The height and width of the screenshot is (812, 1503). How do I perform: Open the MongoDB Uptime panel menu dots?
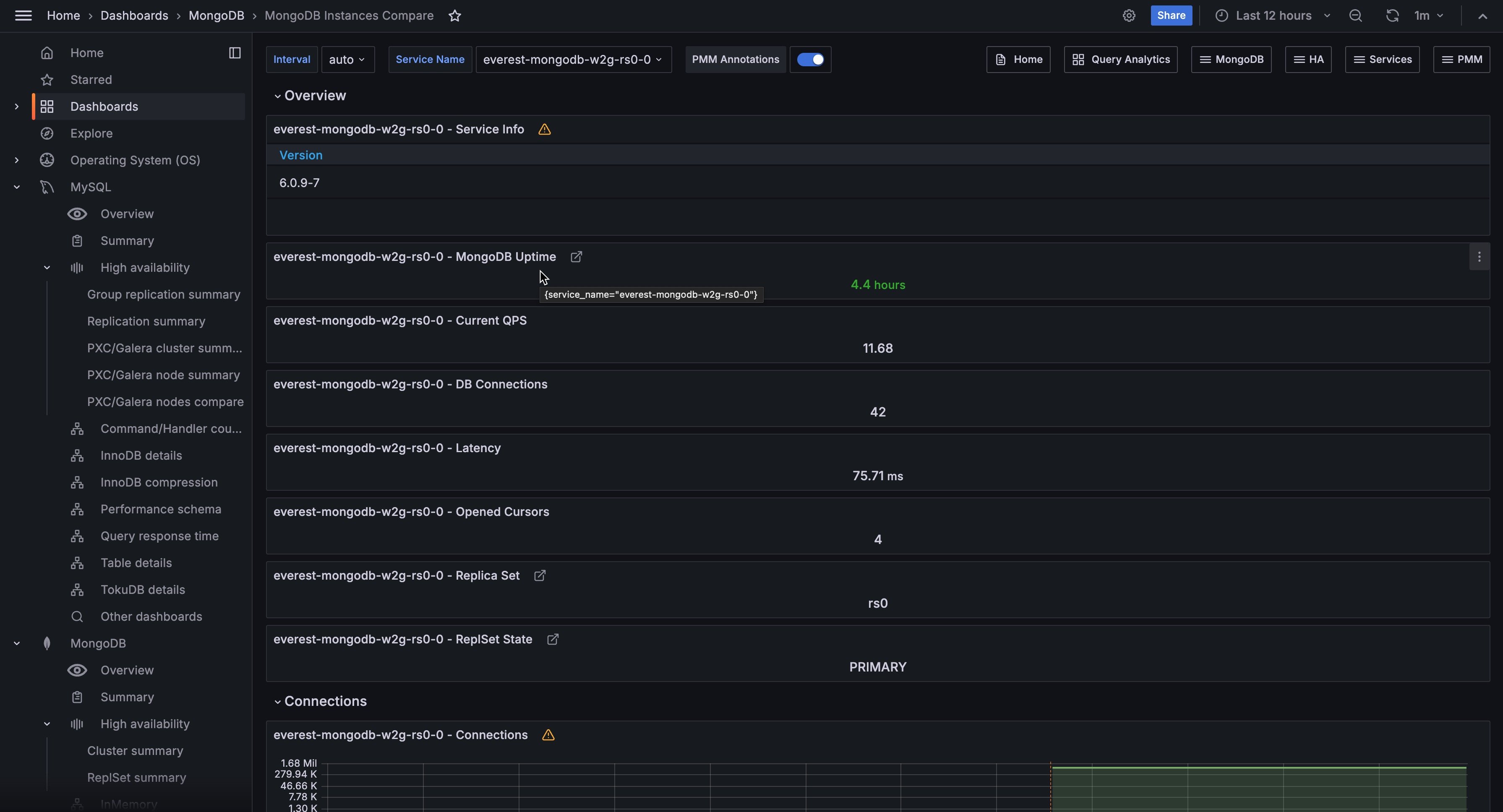pyautogui.click(x=1479, y=257)
